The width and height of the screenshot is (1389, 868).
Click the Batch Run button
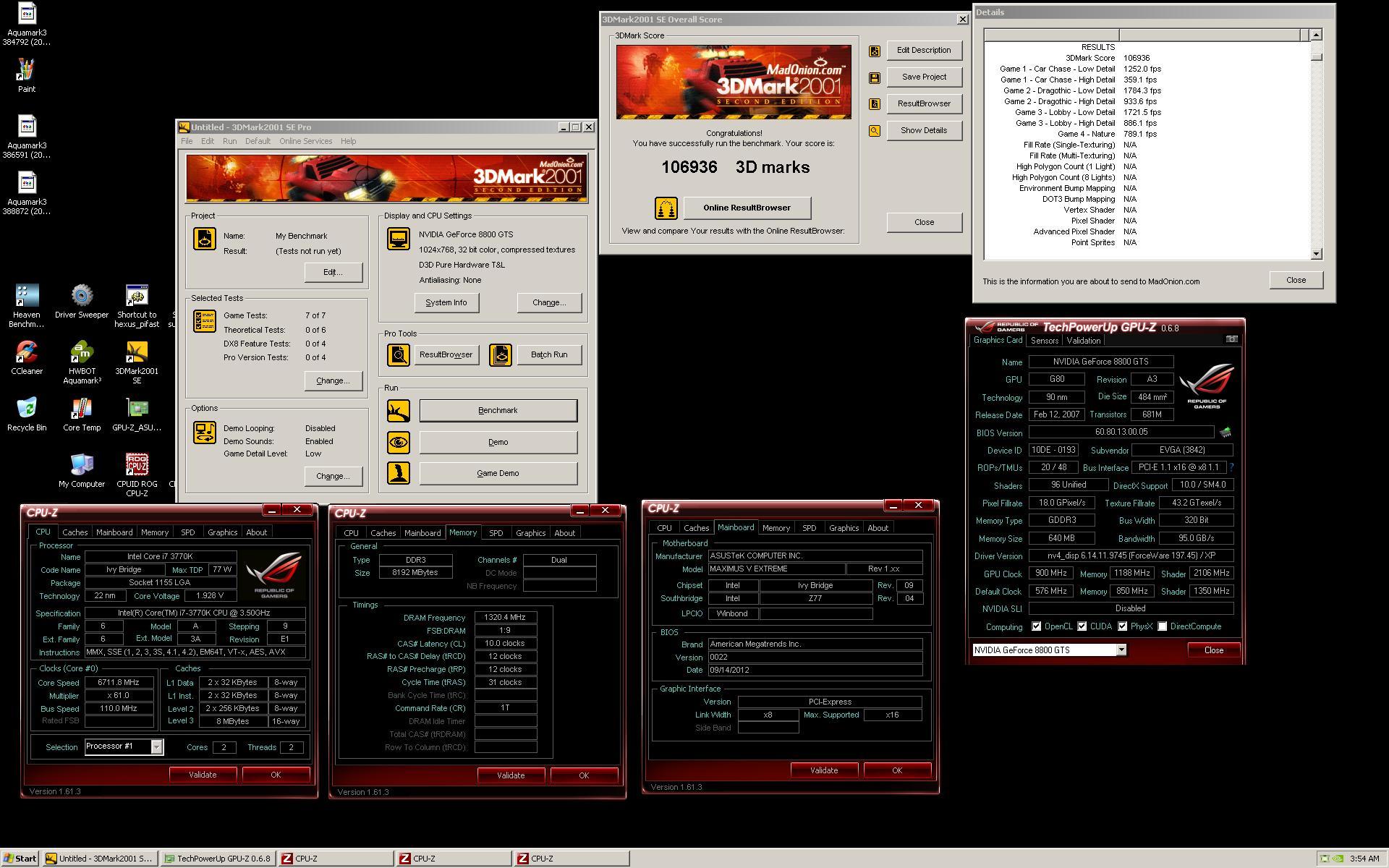pyautogui.click(x=549, y=354)
